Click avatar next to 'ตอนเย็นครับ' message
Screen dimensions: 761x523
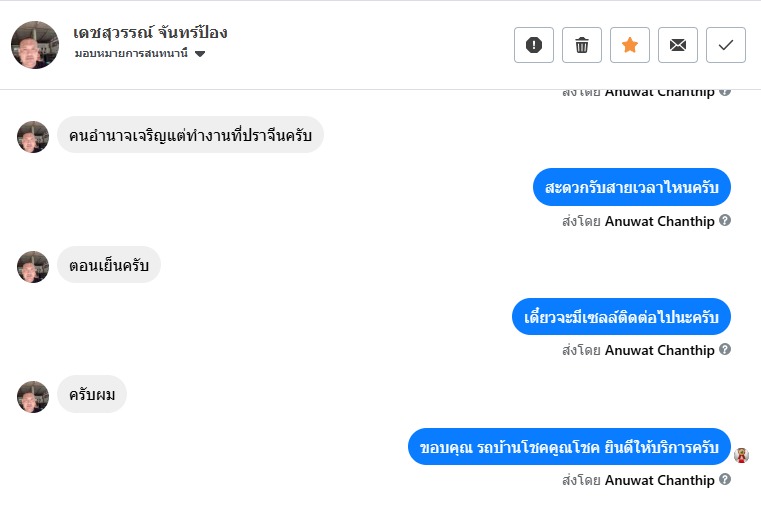33,267
